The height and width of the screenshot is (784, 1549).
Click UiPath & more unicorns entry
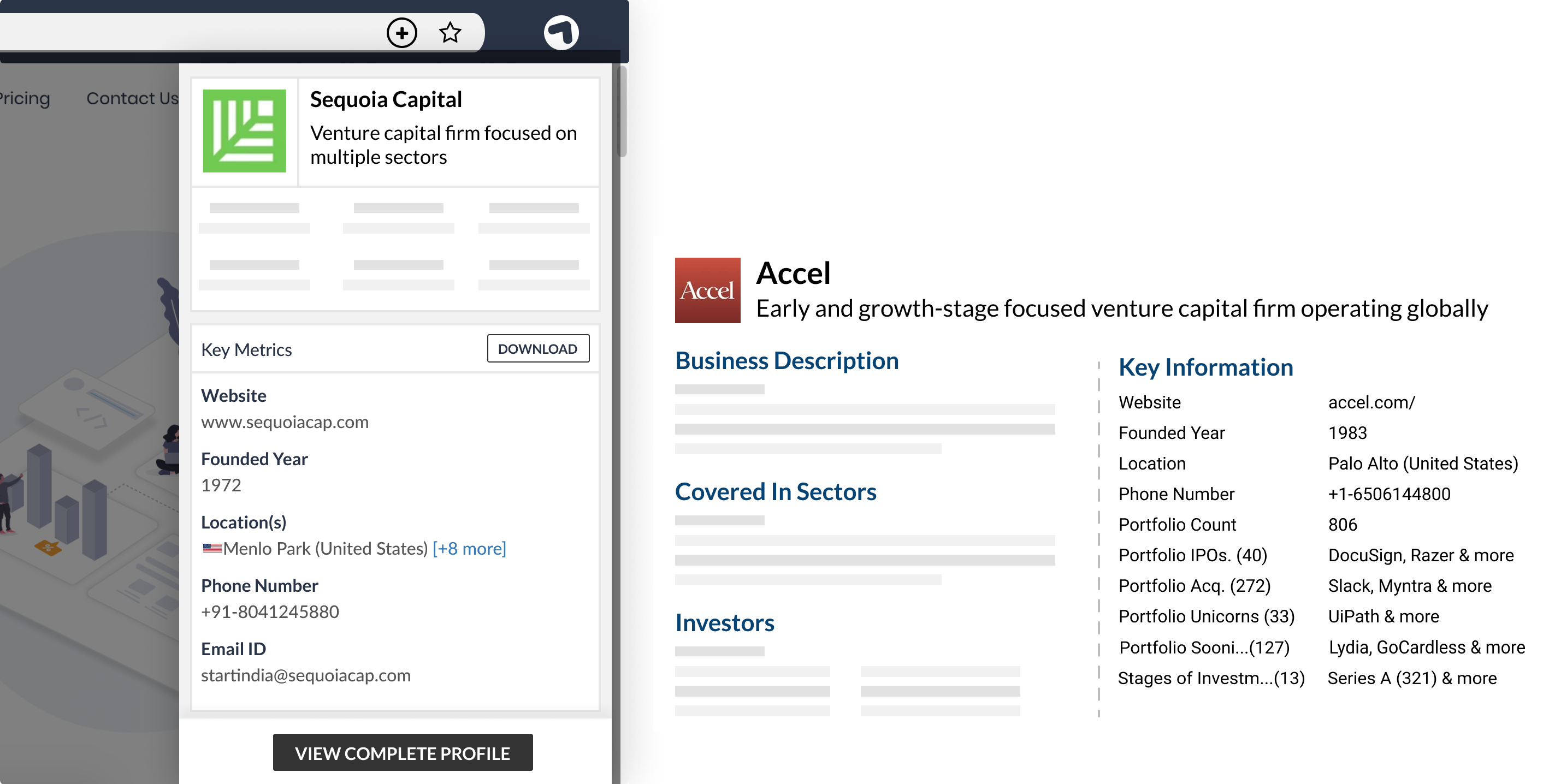1383,616
